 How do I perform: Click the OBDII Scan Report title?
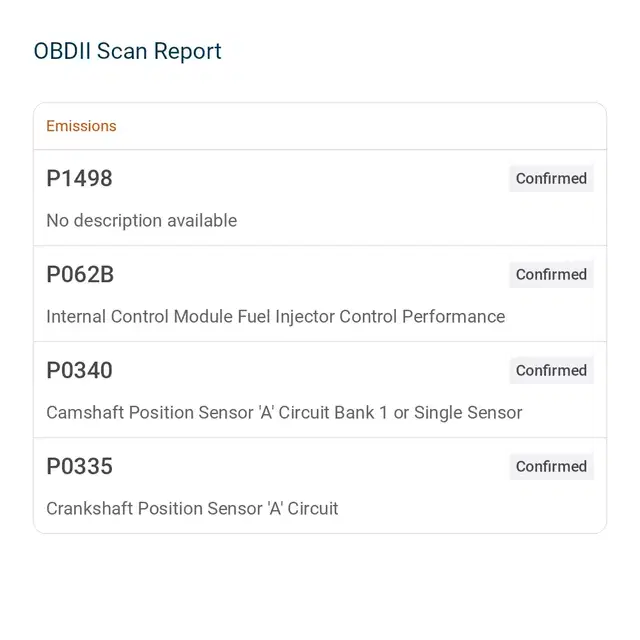click(x=127, y=51)
